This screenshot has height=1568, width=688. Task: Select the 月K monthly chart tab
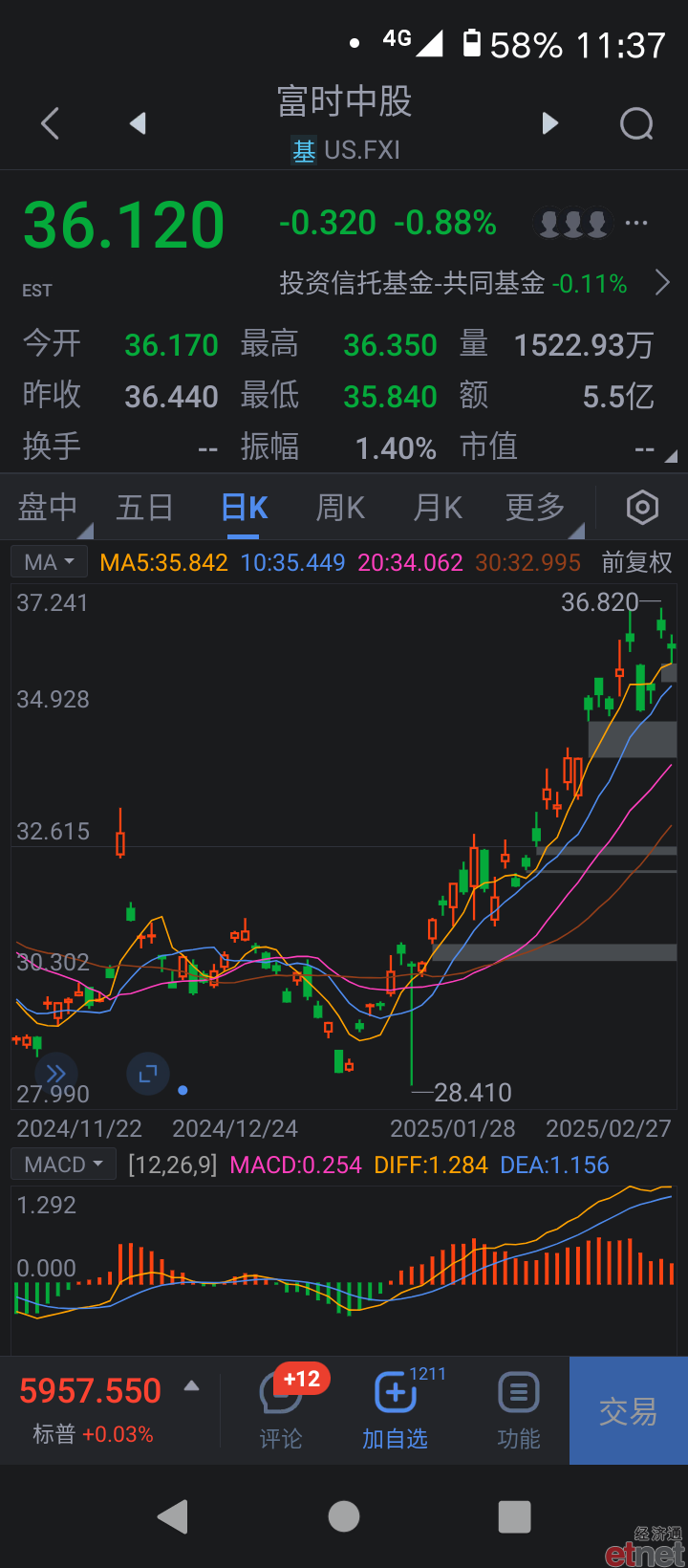point(438,508)
